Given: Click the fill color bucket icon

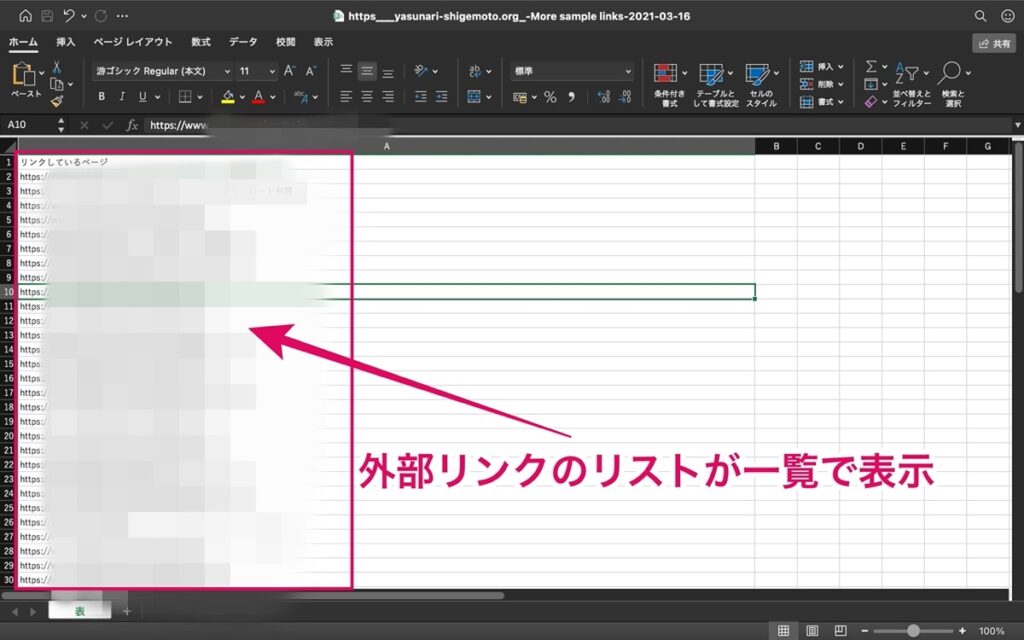Looking at the screenshot, I should pyautogui.click(x=227, y=97).
